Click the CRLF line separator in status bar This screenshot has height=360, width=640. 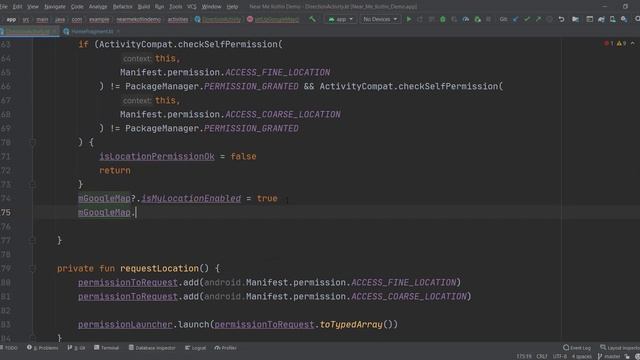pos(542,356)
